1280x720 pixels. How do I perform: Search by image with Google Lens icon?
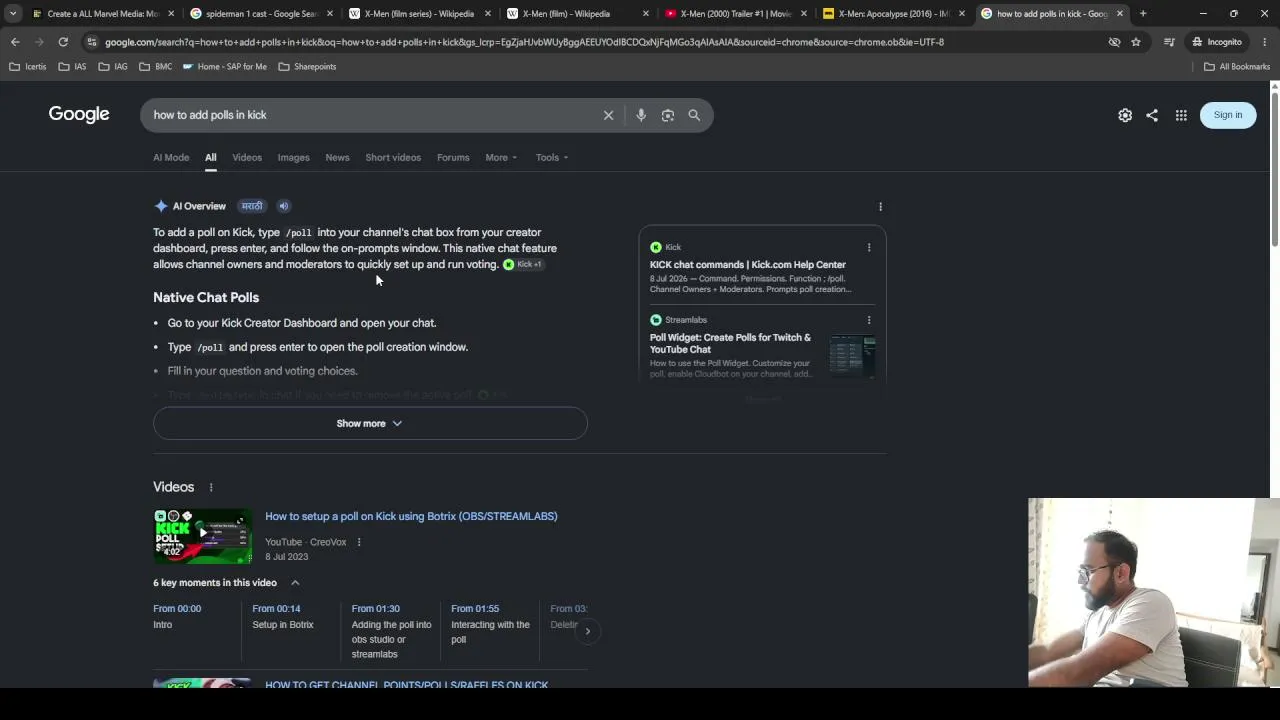668,115
